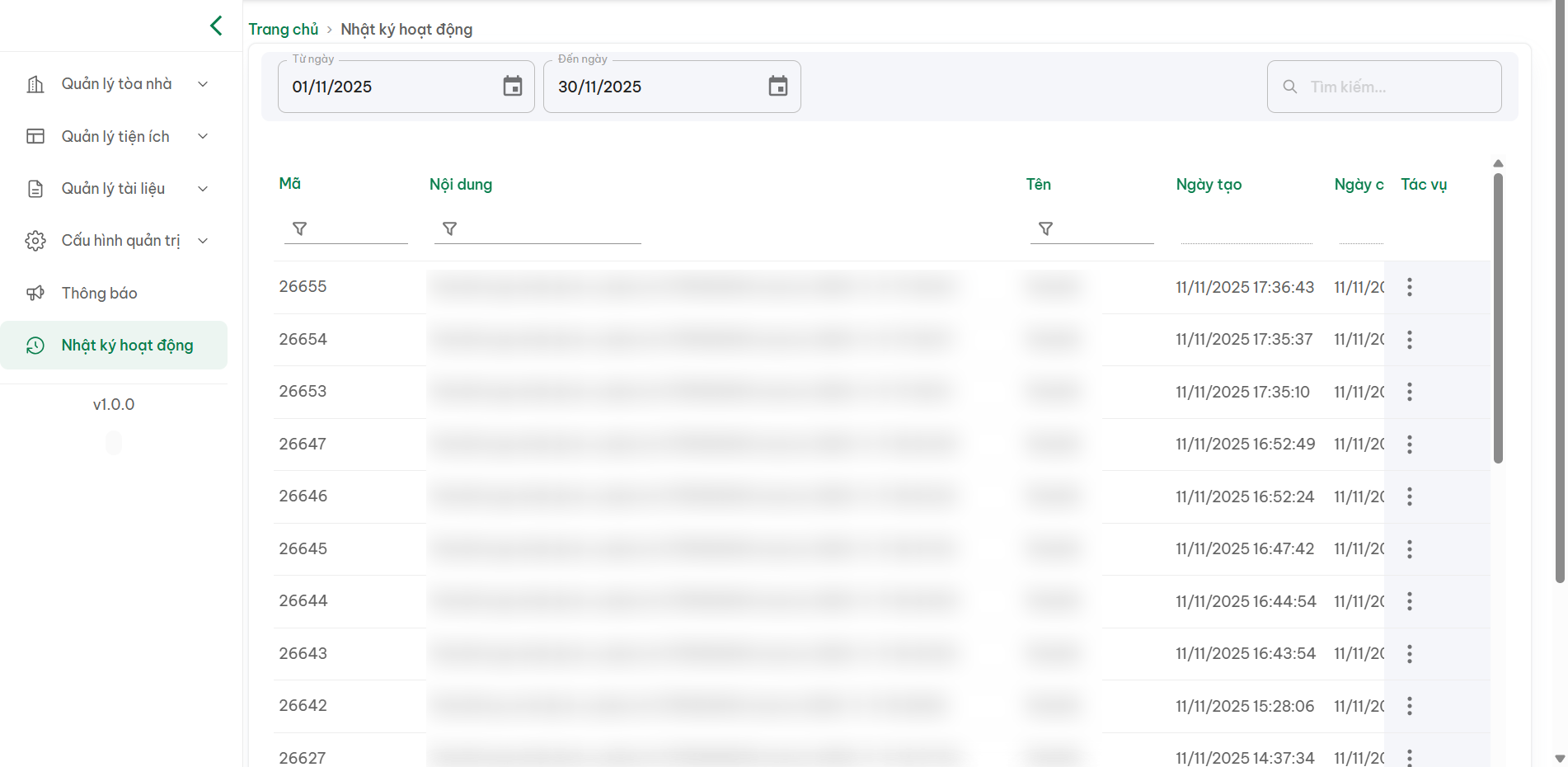Image resolution: width=1568 pixels, height=767 pixels.
Task: Open calendar picker for Đến ngày
Action: pos(777,86)
